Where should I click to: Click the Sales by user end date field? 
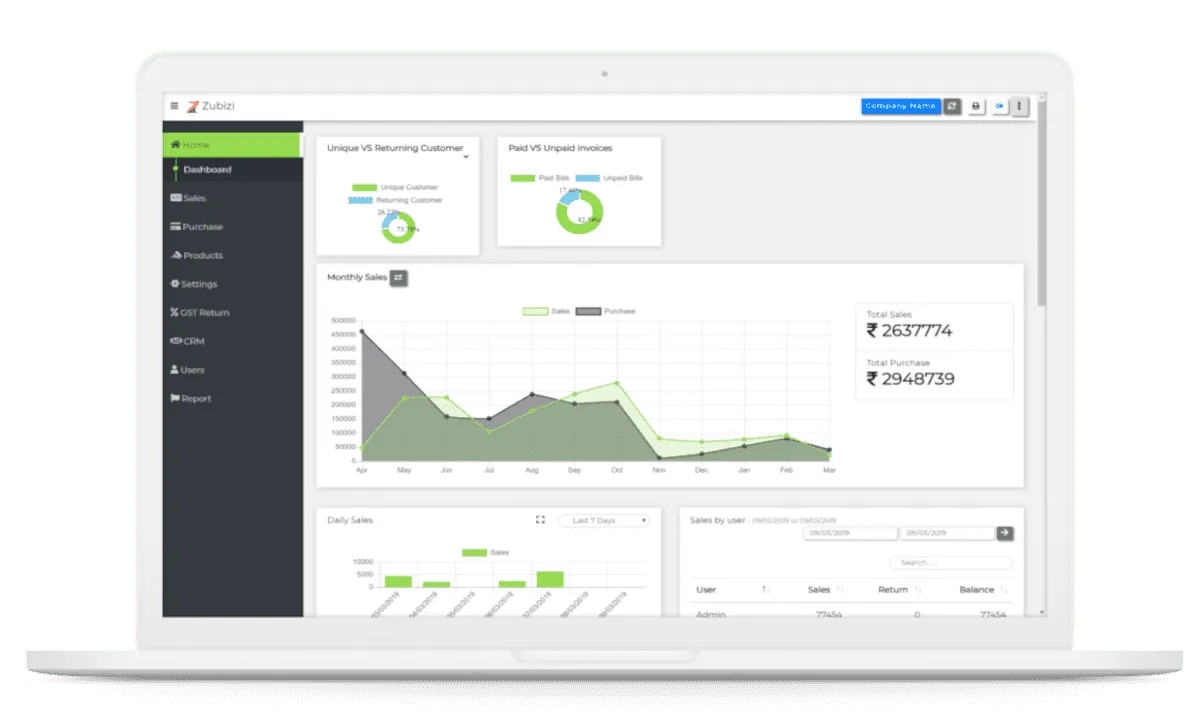(947, 534)
